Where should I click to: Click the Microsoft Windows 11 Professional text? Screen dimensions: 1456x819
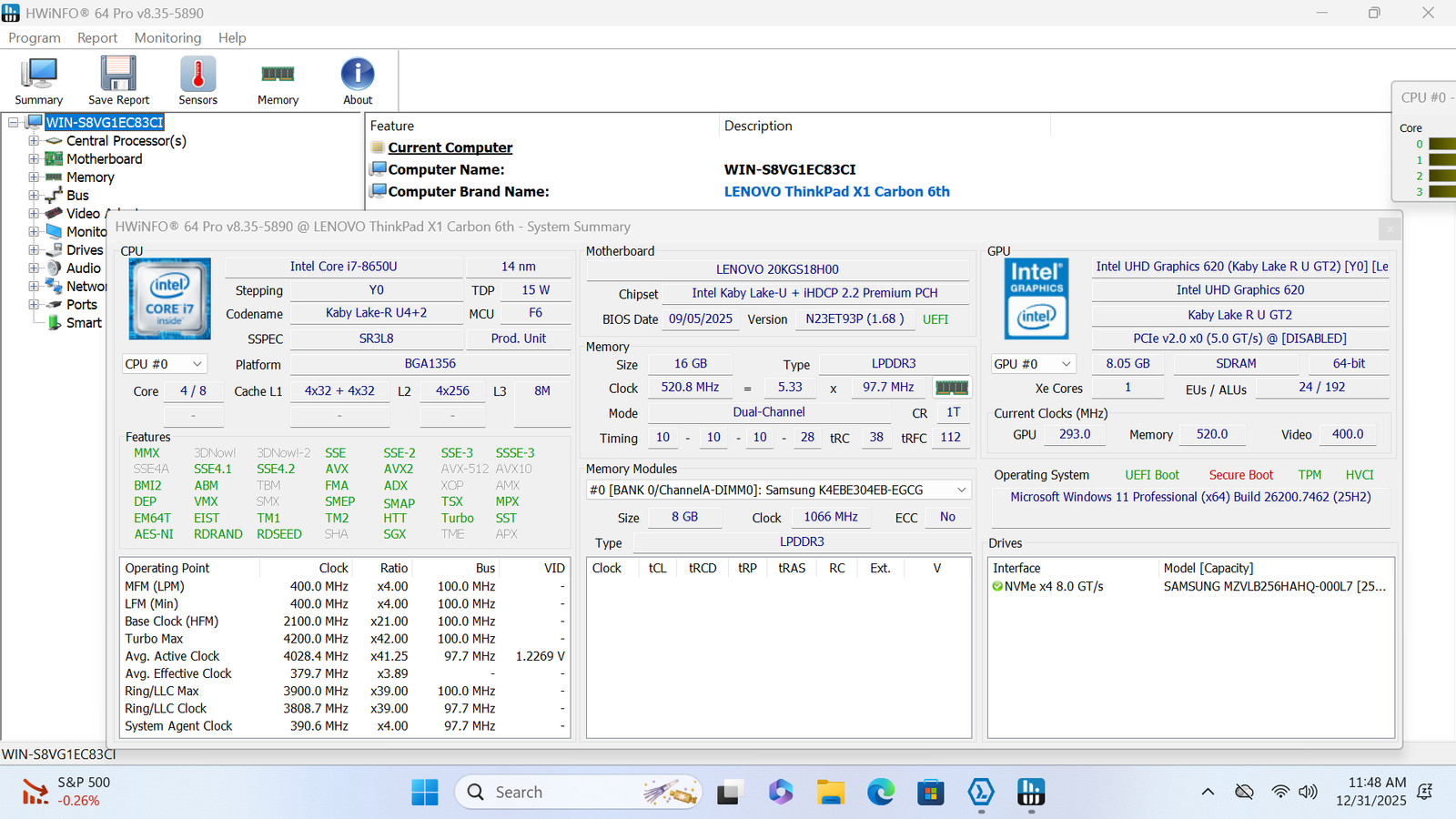pyautogui.click(x=1190, y=497)
